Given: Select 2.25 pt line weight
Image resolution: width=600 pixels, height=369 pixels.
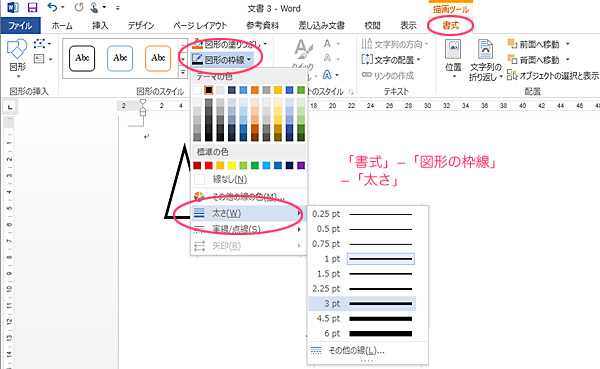Looking at the screenshot, I should click(x=362, y=289).
